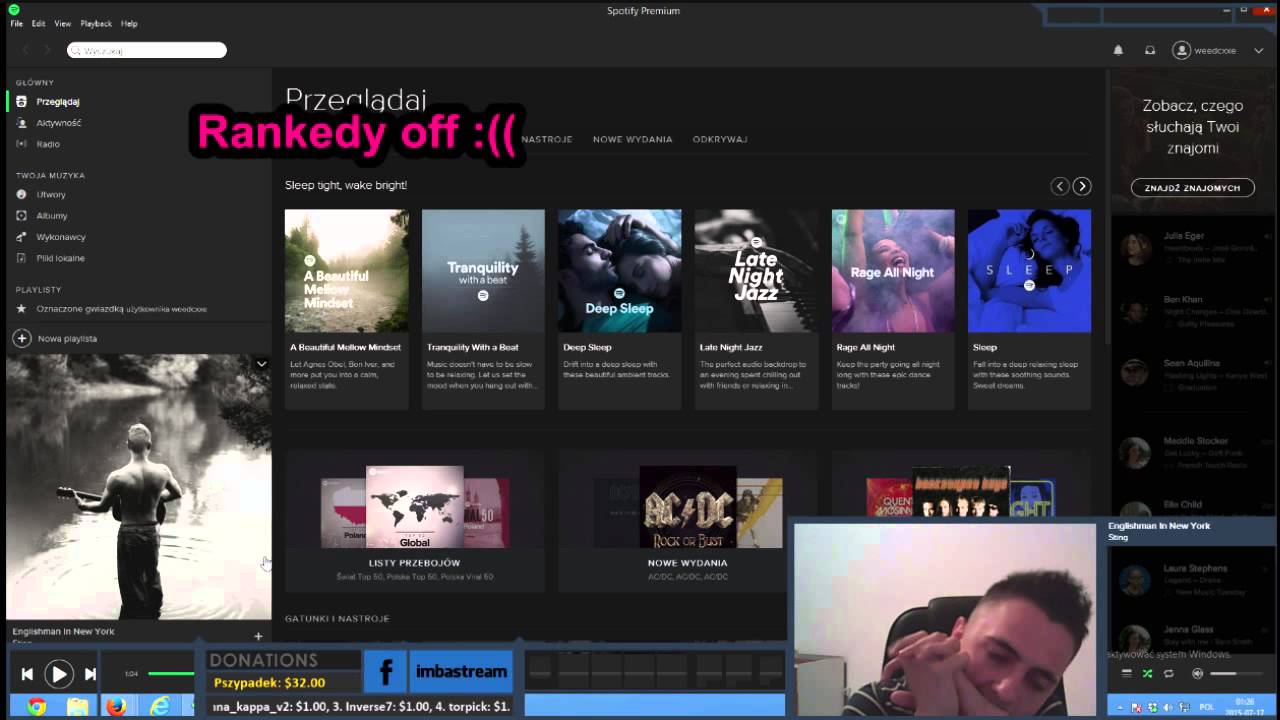Screen dimensions: 1280x720
Task: Switch to the Nowe wydania tab
Action: (633, 139)
